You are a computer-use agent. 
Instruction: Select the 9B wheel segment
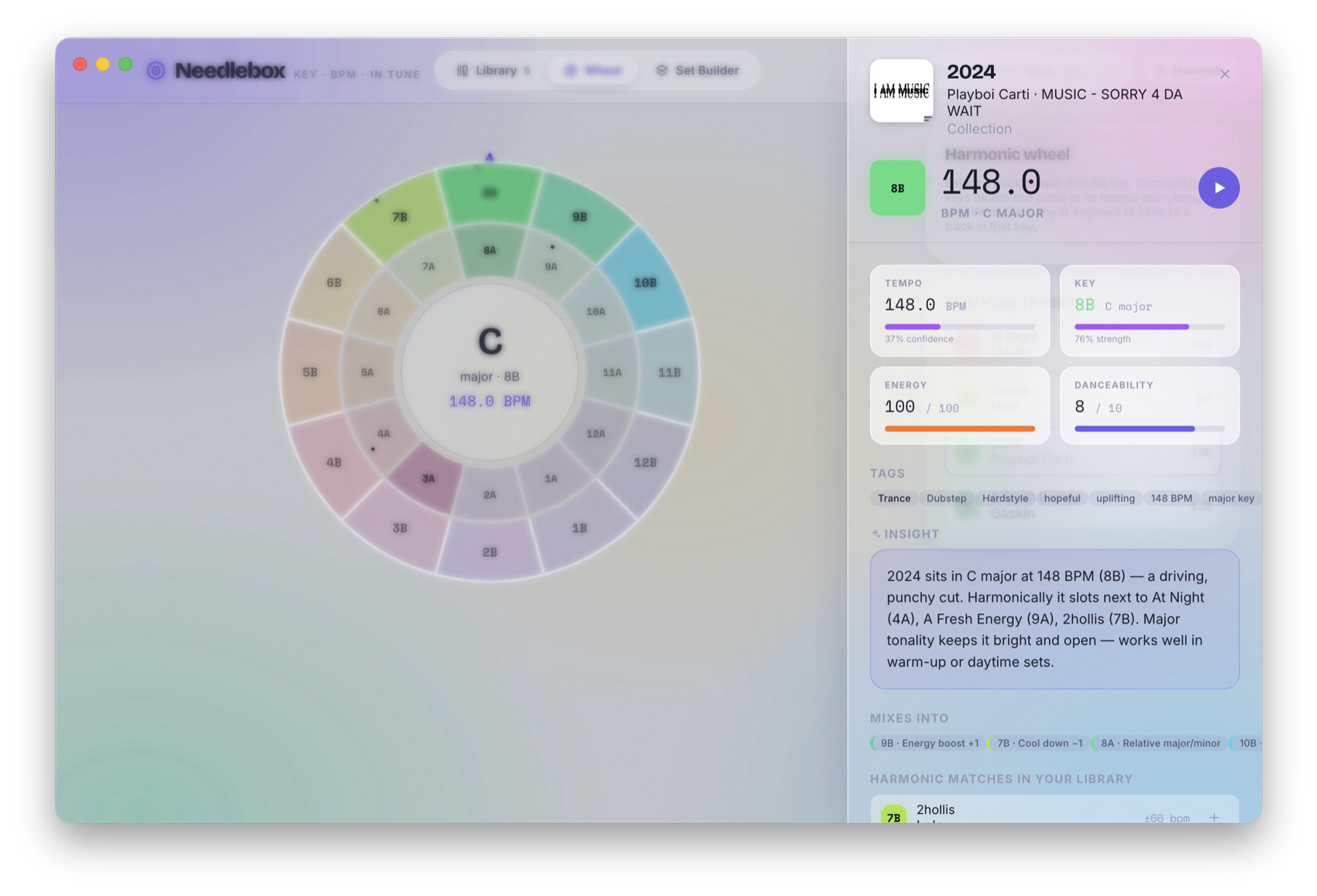[x=579, y=217]
